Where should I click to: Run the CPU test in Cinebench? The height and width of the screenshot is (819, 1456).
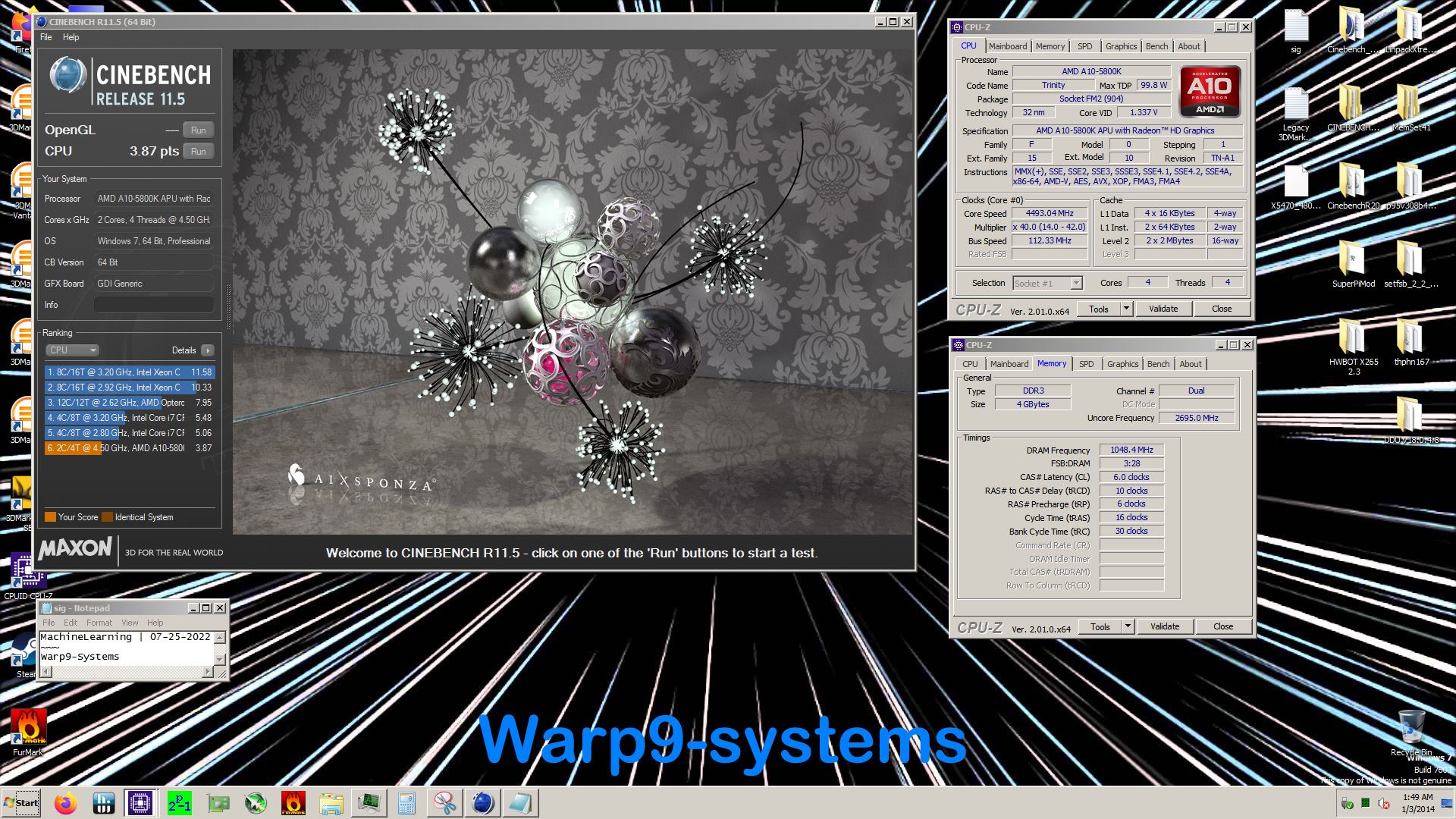click(199, 151)
